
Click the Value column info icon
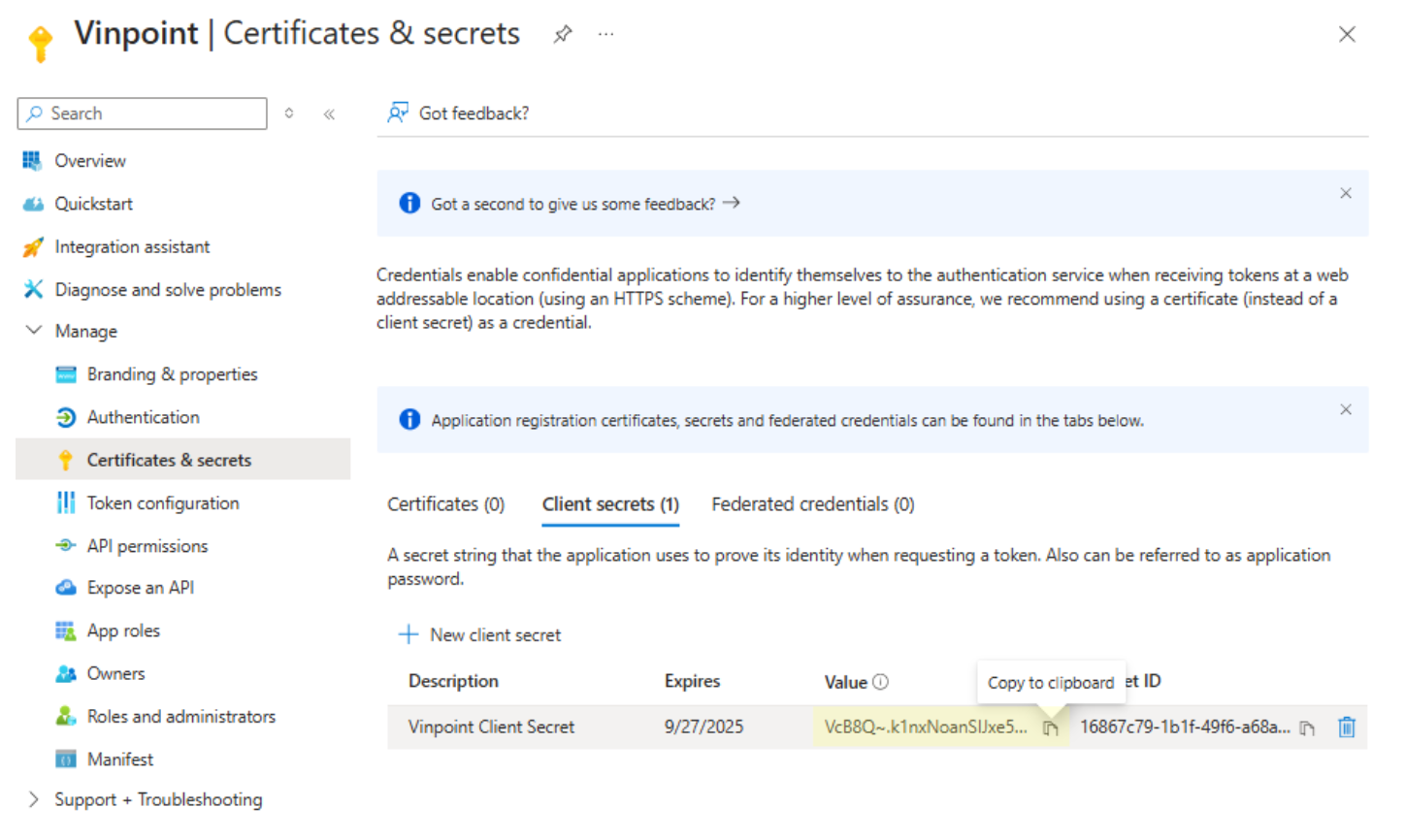pyautogui.click(x=880, y=682)
